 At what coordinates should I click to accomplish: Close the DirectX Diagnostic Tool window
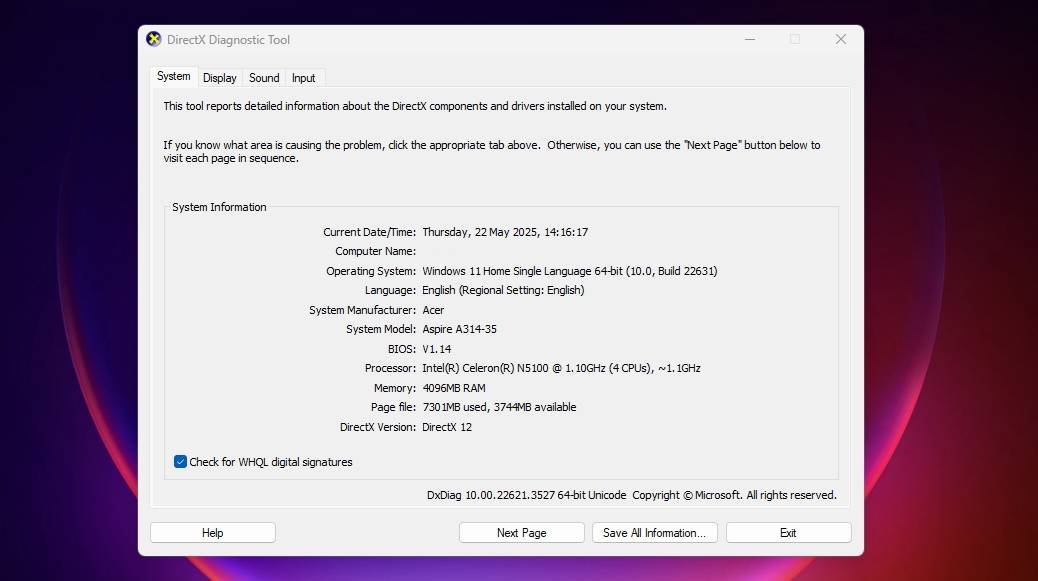pos(841,40)
